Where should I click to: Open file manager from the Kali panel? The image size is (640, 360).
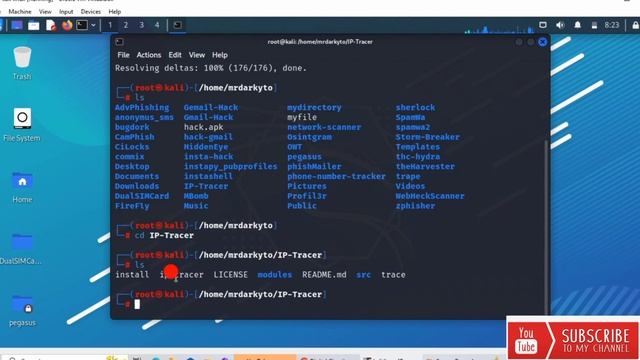click(x=33, y=25)
